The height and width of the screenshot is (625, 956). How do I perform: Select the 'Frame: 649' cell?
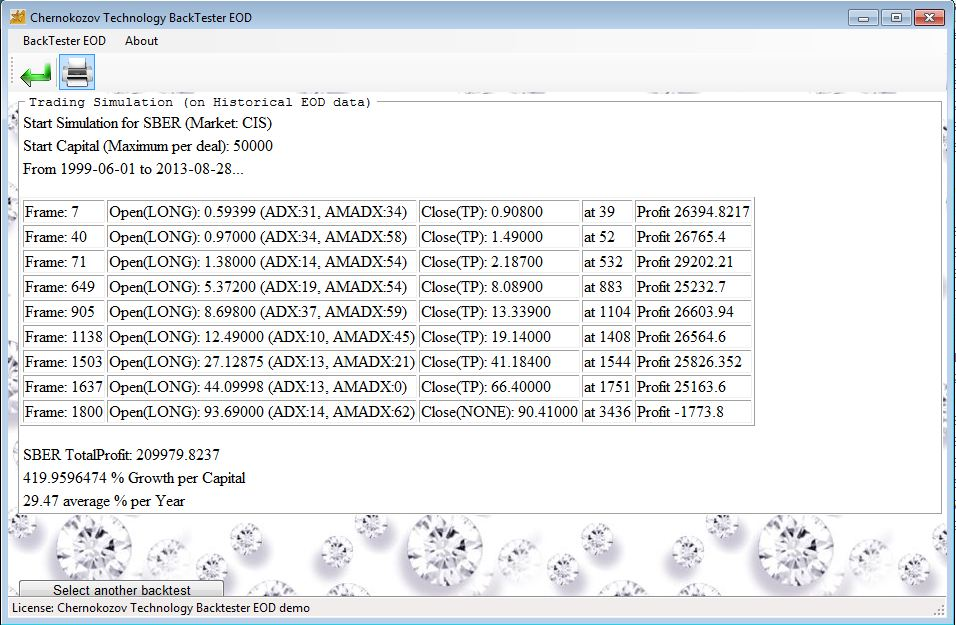(64, 287)
